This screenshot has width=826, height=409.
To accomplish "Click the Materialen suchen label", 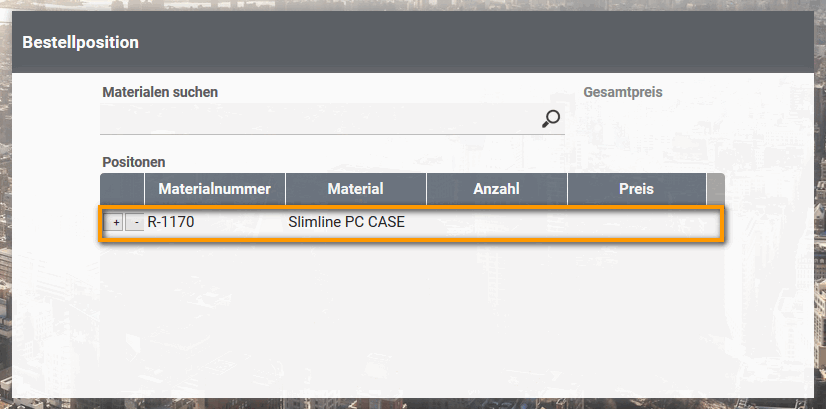I will [160, 92].
